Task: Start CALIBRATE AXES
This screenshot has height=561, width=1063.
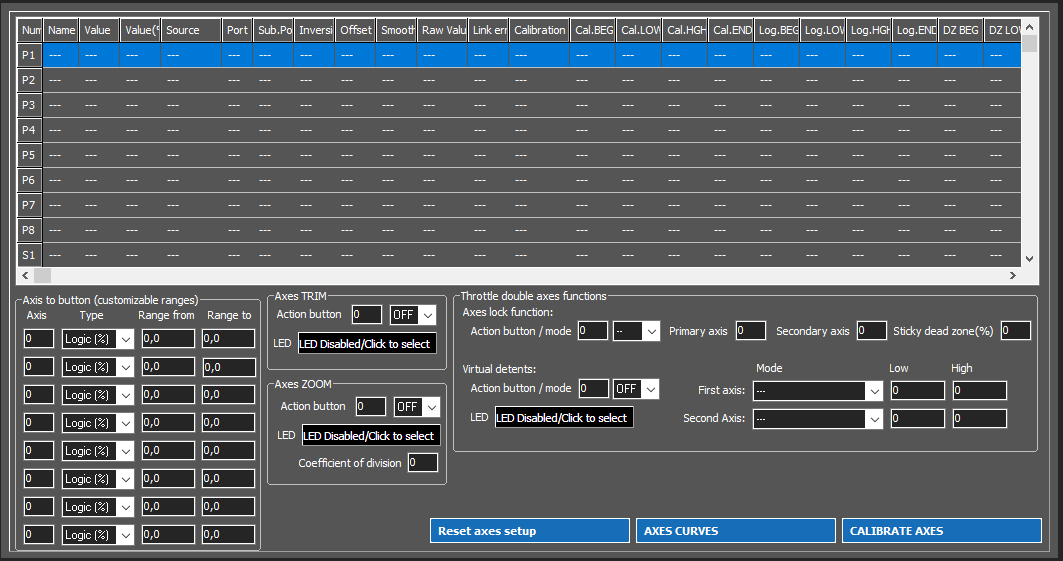Action: 942,531
